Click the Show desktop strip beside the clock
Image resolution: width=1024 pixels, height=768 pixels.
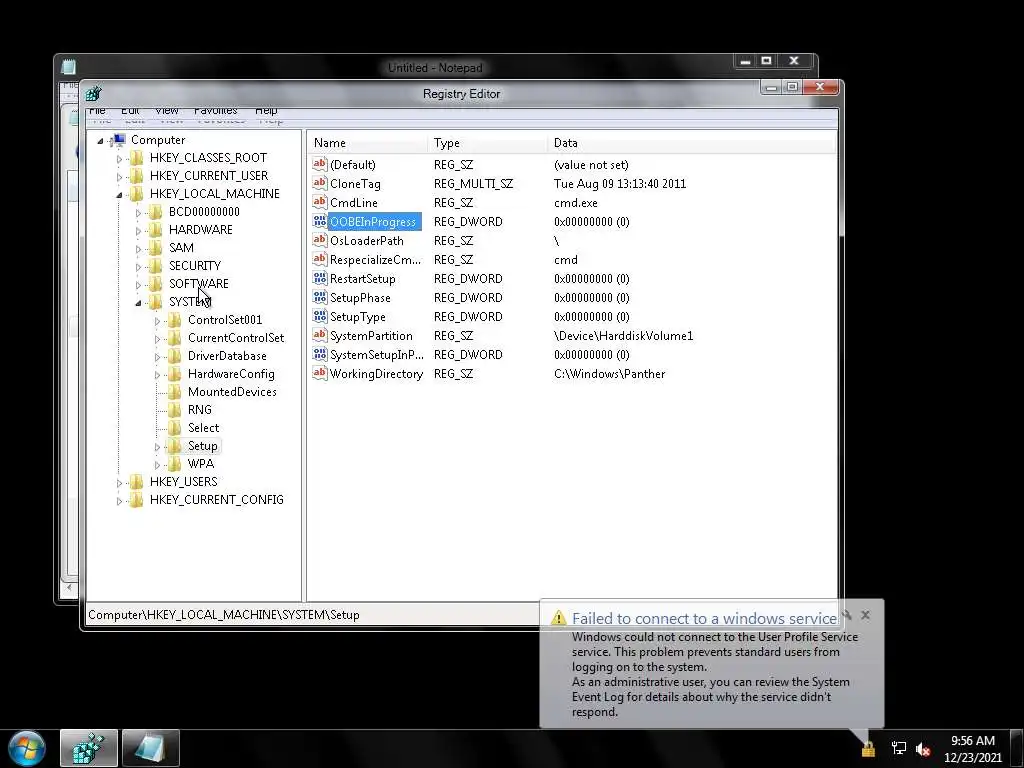click(x=1017, y=748)
